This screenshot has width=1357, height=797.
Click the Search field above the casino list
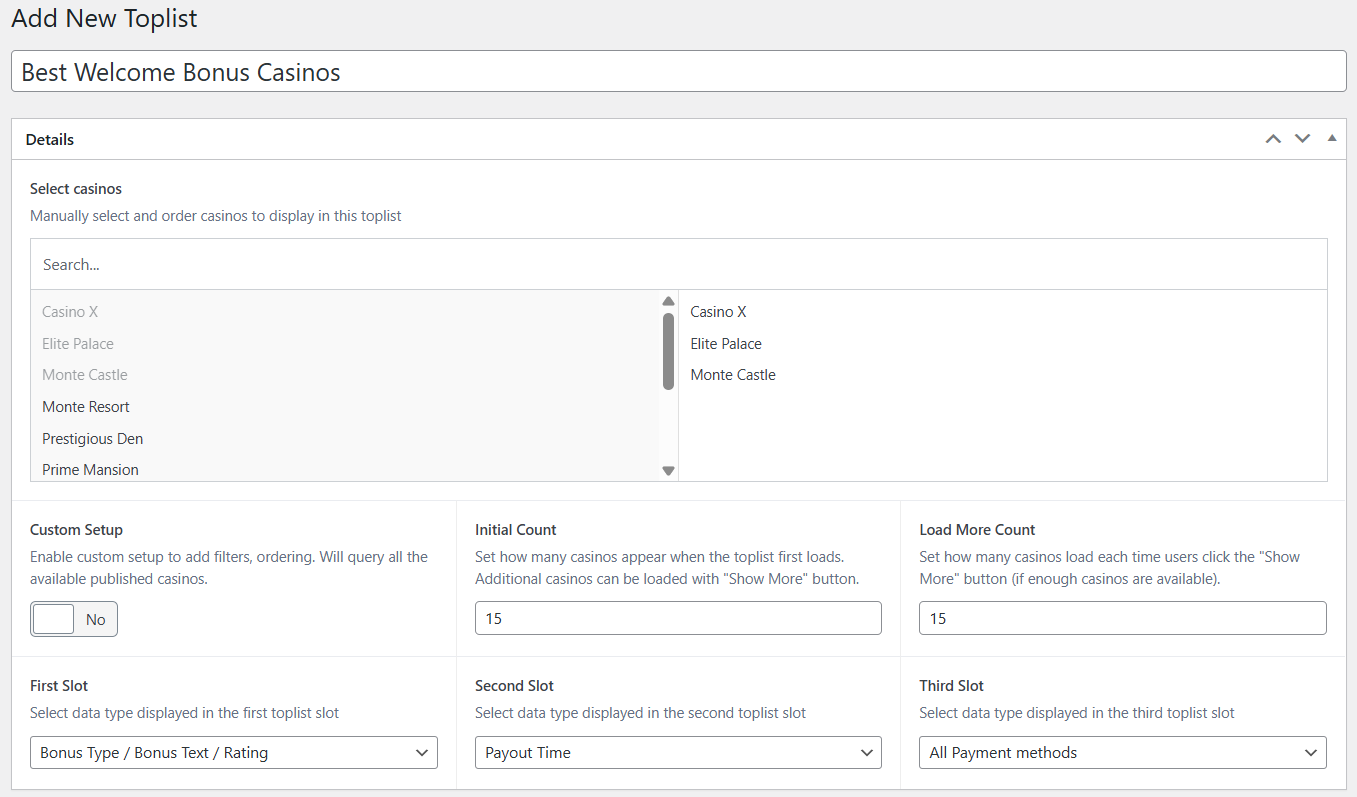click(678, 263)
